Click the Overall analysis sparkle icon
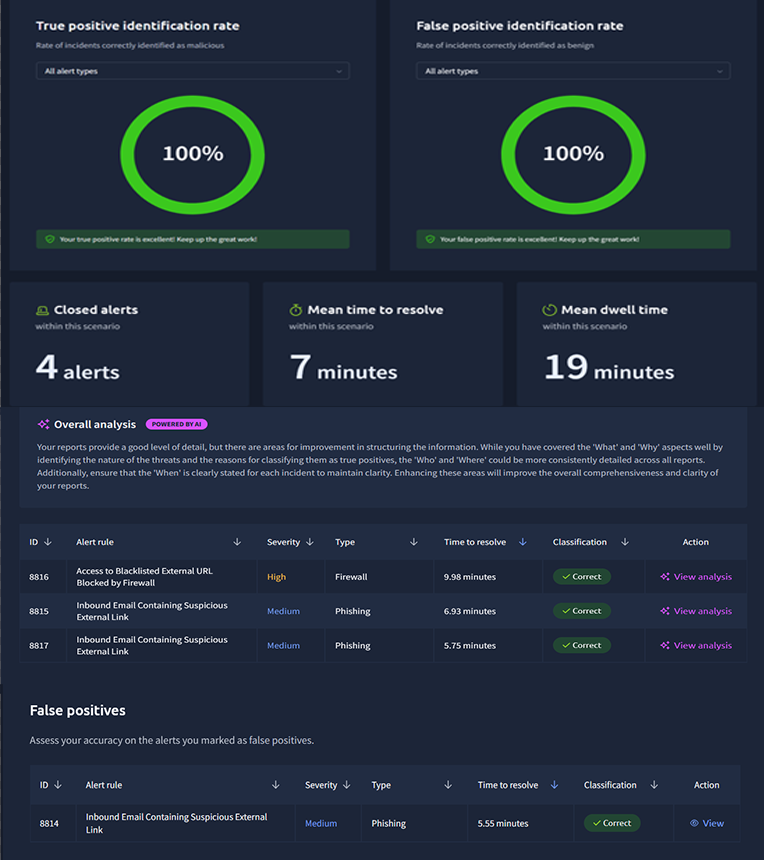The height and width of the screenshot is (860, 764). point(43,424)
